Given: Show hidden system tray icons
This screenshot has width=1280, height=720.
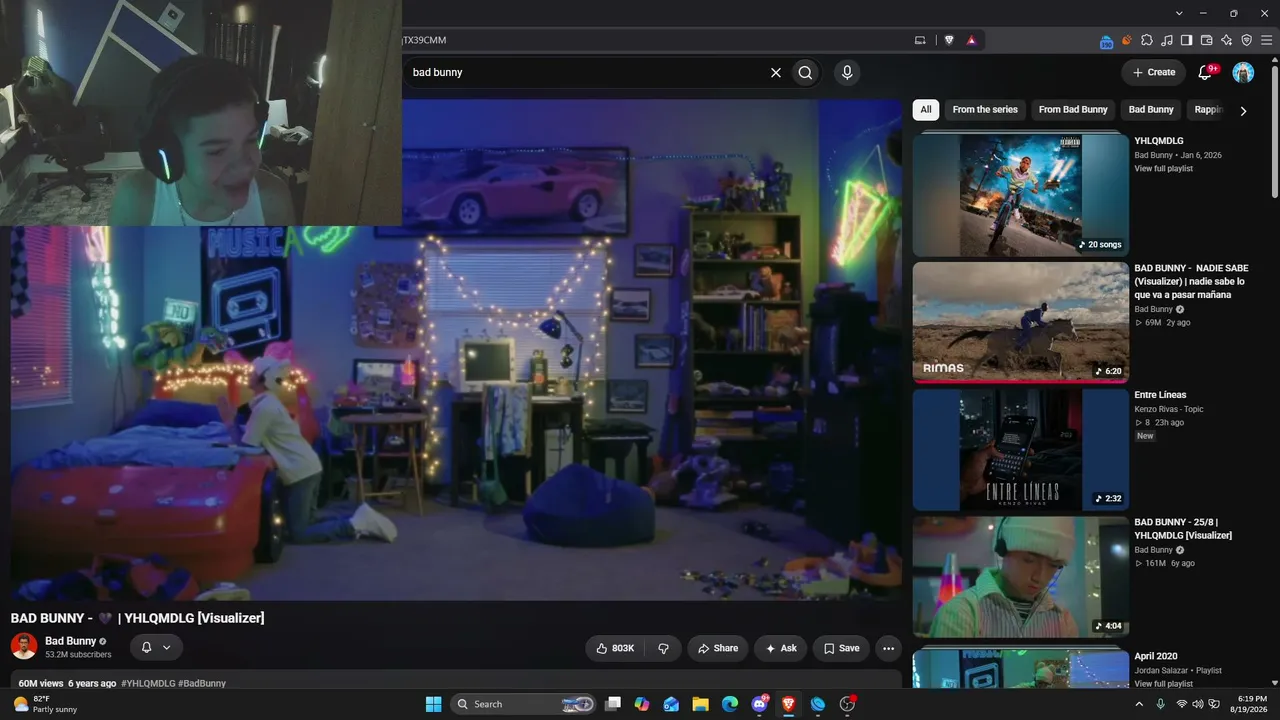Looking at the screenshot, I should tap(1139, 704).
